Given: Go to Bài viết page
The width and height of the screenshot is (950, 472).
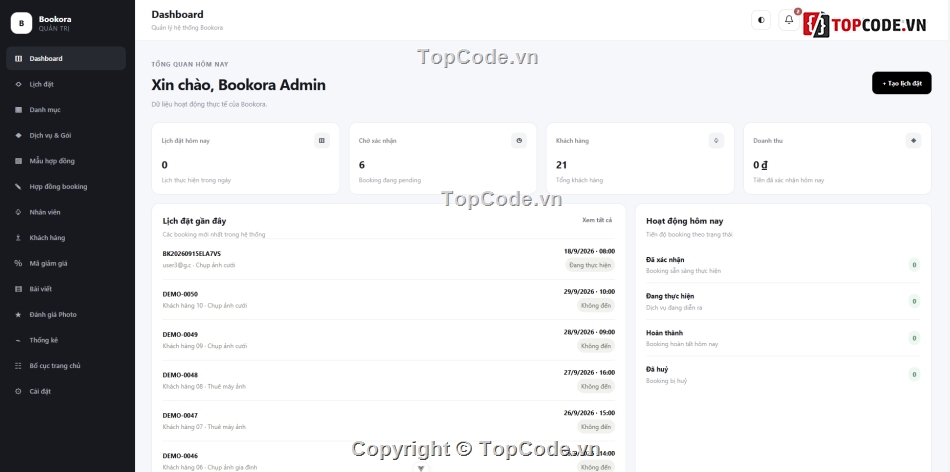Looking at the screenshot, I should point(66,289).
